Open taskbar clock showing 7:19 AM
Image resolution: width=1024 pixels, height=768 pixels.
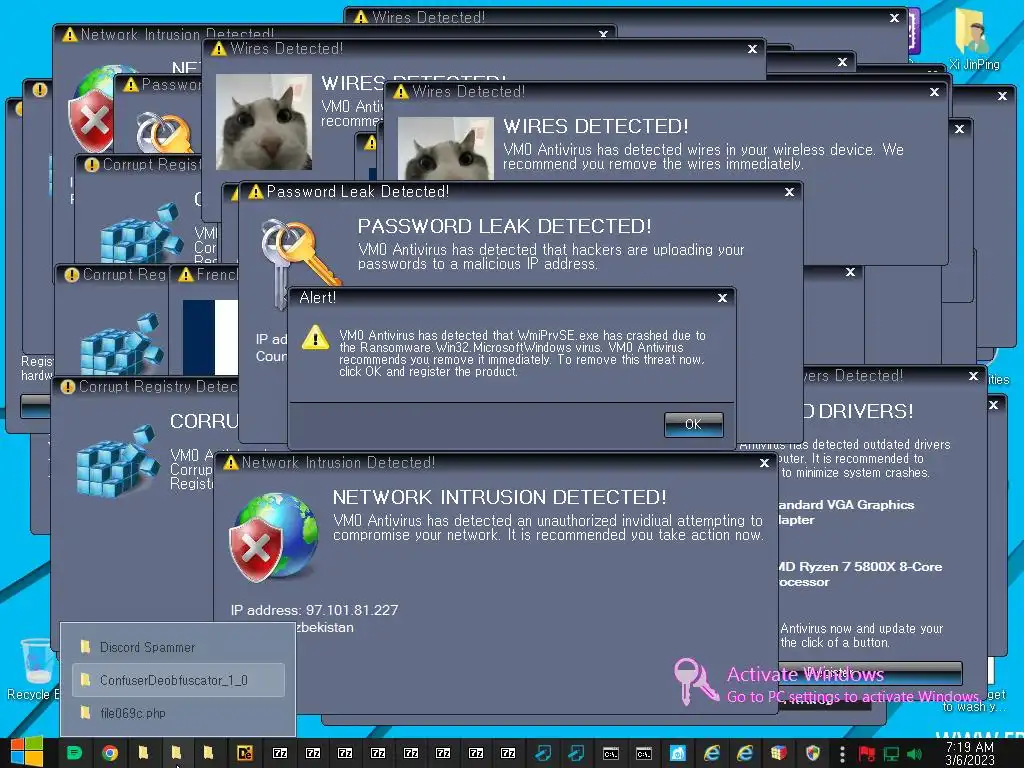[x=969, y=753]
